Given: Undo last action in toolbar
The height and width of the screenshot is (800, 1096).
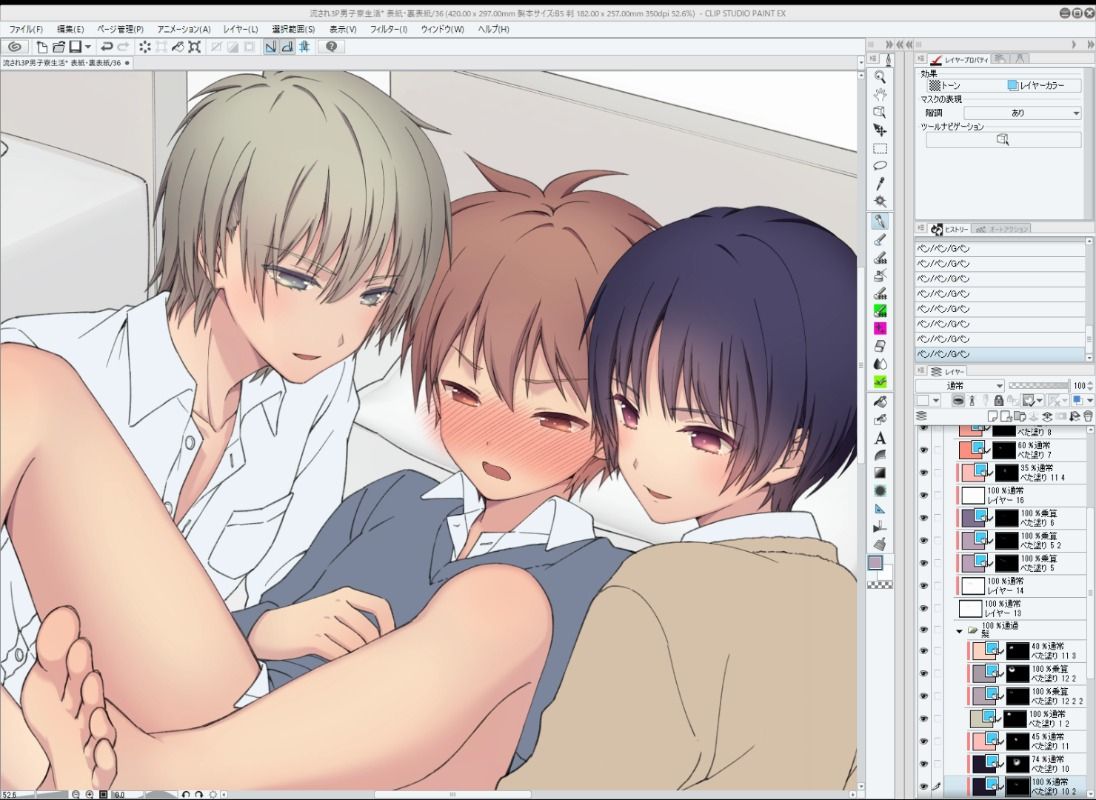Looking at the screenshot, I should coord(106,47).
